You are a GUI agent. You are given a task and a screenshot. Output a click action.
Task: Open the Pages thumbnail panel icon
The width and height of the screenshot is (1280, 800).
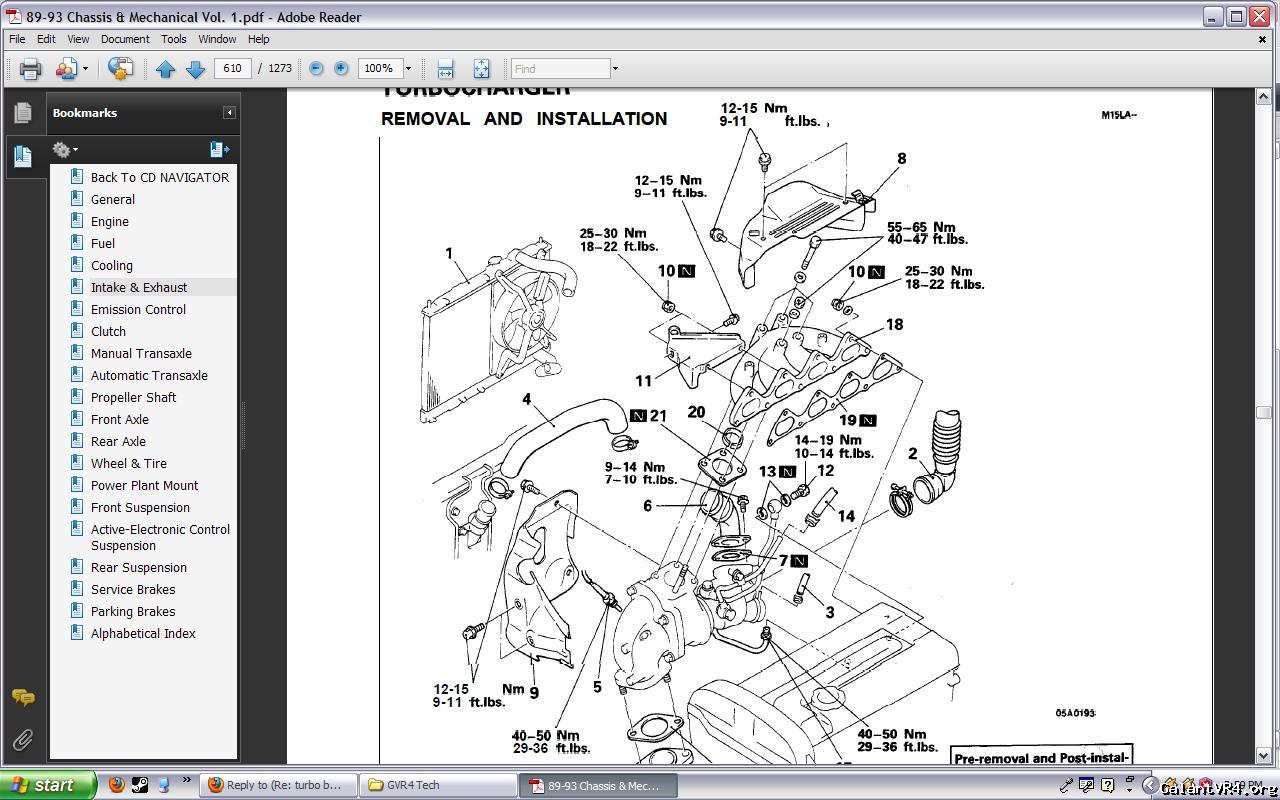pos(22,113)
